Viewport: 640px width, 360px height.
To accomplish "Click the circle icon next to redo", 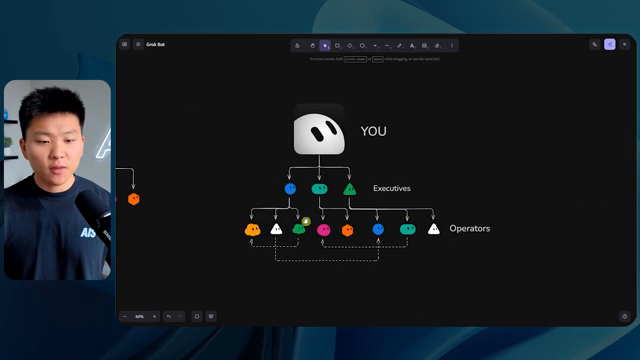I will [x=197, y=316].
